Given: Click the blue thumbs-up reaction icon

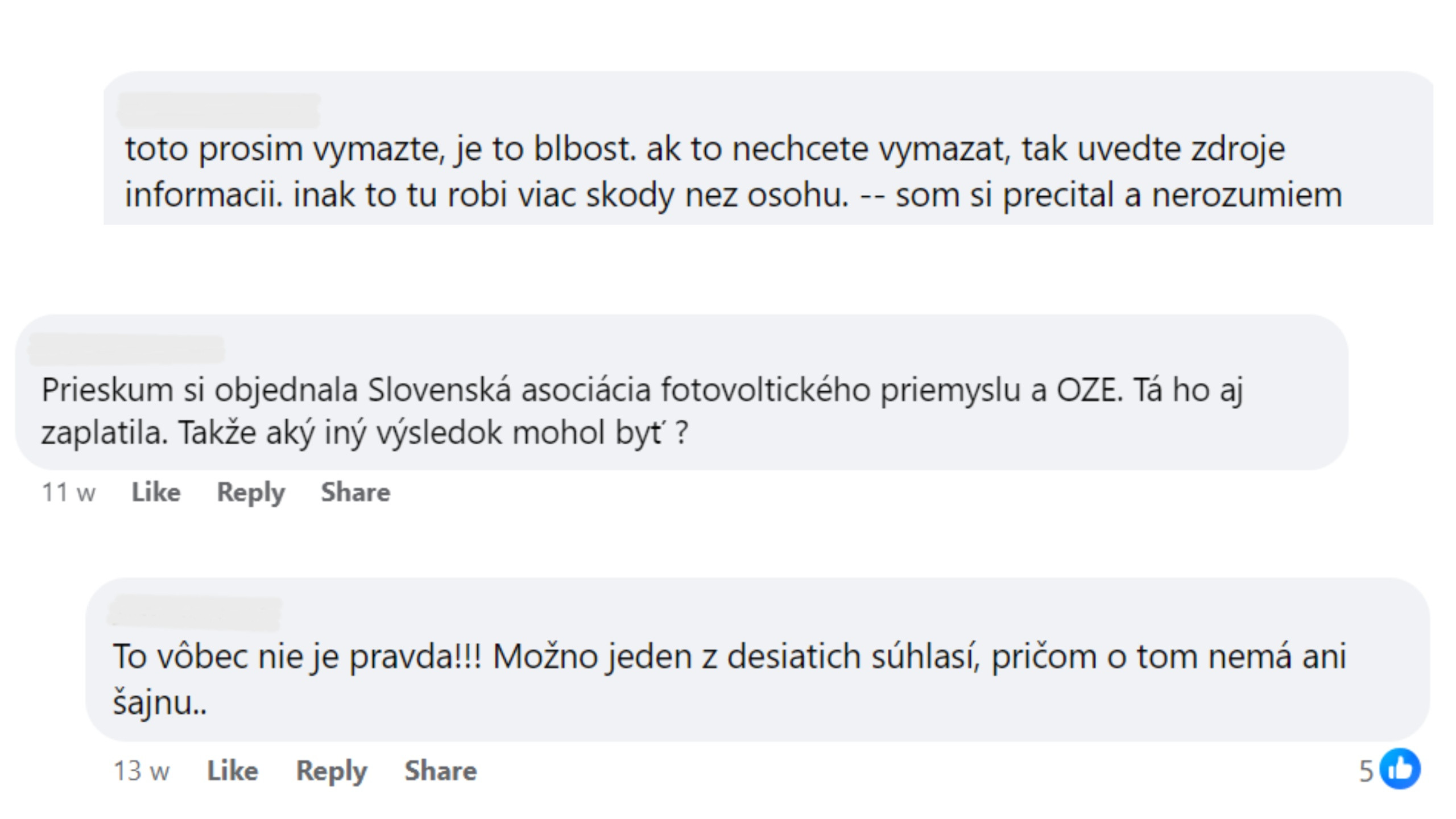Looking at the screenshot, I should (x=1400, y=769).
